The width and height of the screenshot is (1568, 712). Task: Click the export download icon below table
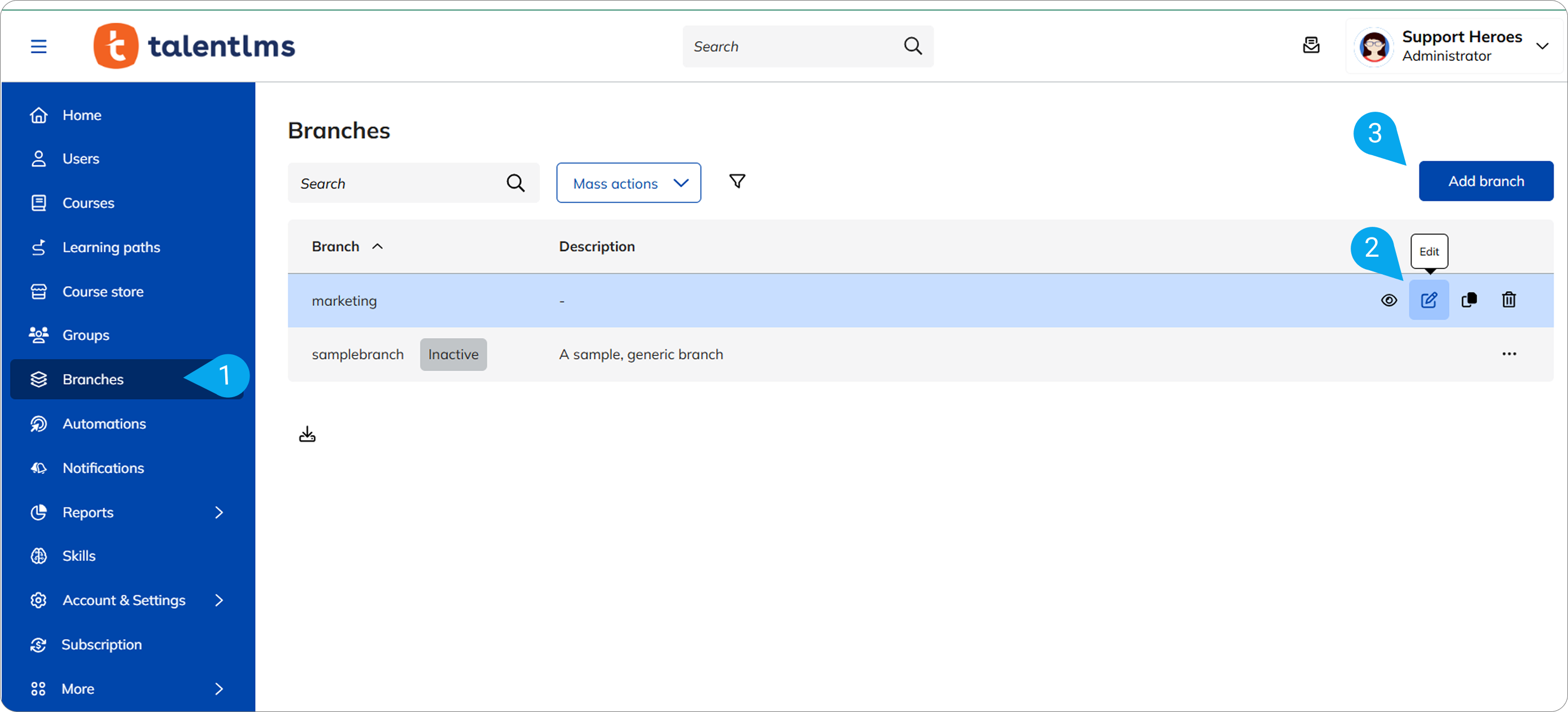coord(307,434)
